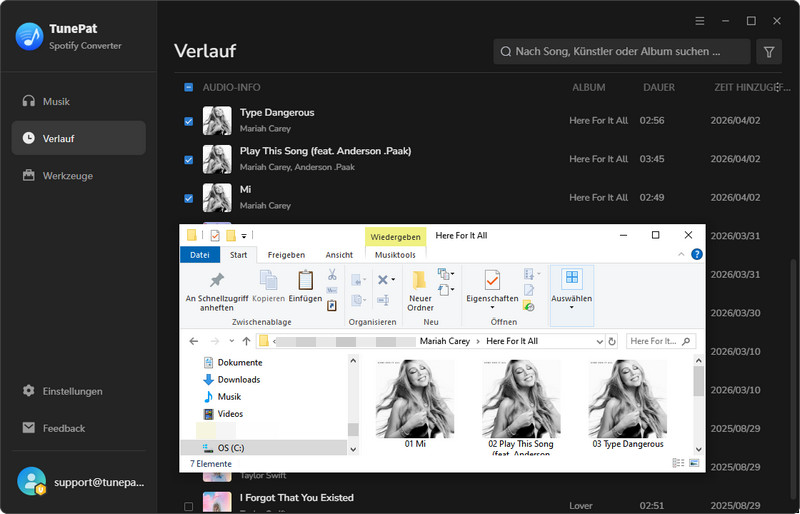Click the Eigenschaften checkmark icon
This screenshot has width=800, height=514.
(x=492, y=280)
